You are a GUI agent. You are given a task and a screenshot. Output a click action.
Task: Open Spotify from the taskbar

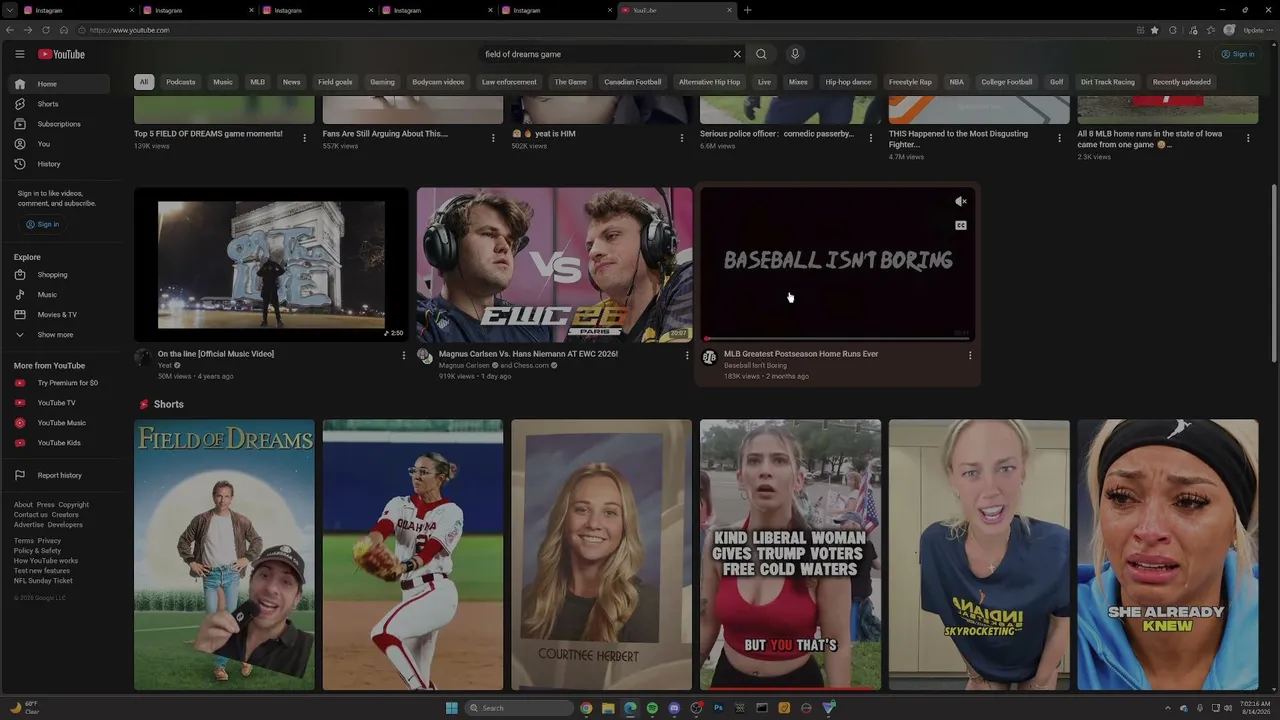click(652, 708)
